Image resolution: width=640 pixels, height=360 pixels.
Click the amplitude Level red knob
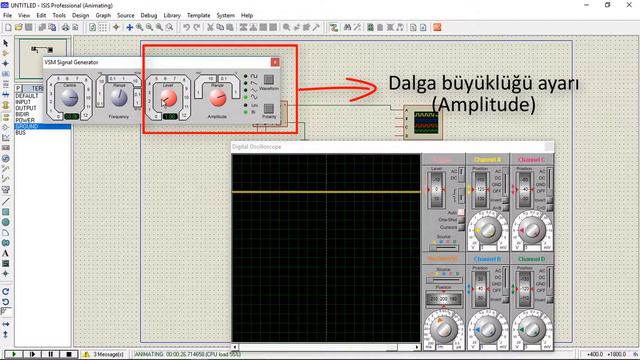(x=168, y=98)
